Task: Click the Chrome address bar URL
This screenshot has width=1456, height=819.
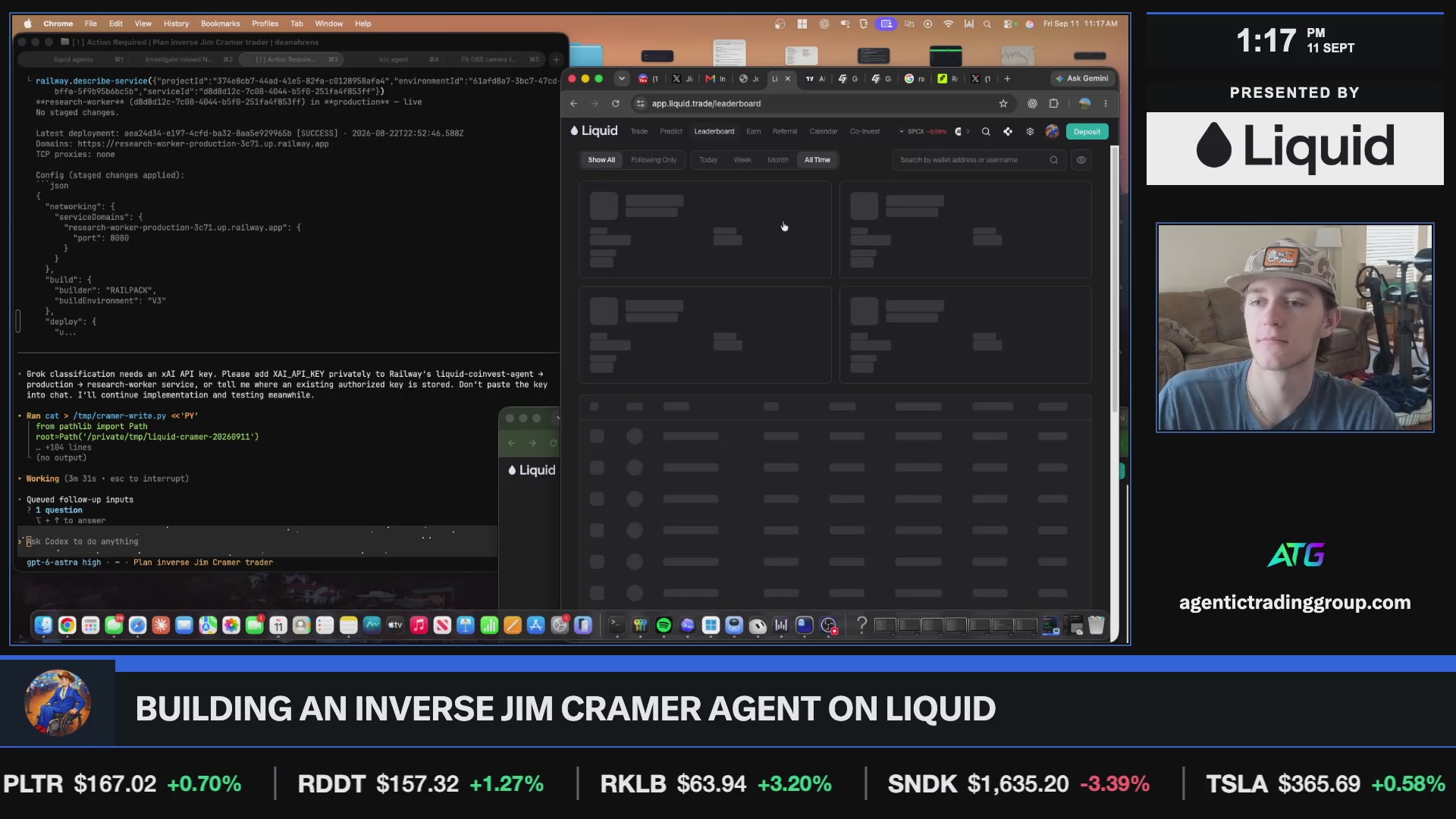Action: [706, 103]
